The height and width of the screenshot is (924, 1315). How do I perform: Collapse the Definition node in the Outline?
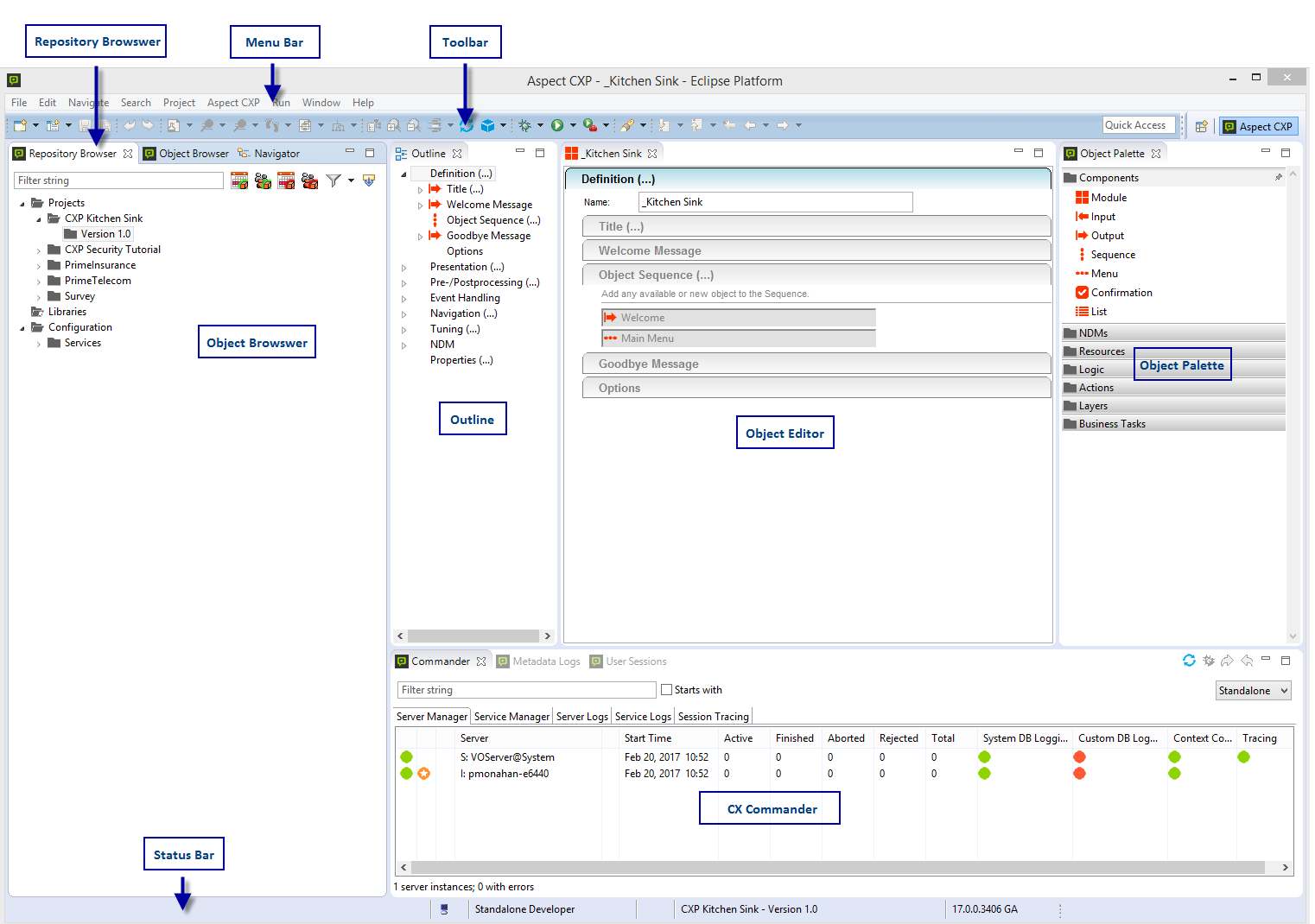click(x=403, y=173)
